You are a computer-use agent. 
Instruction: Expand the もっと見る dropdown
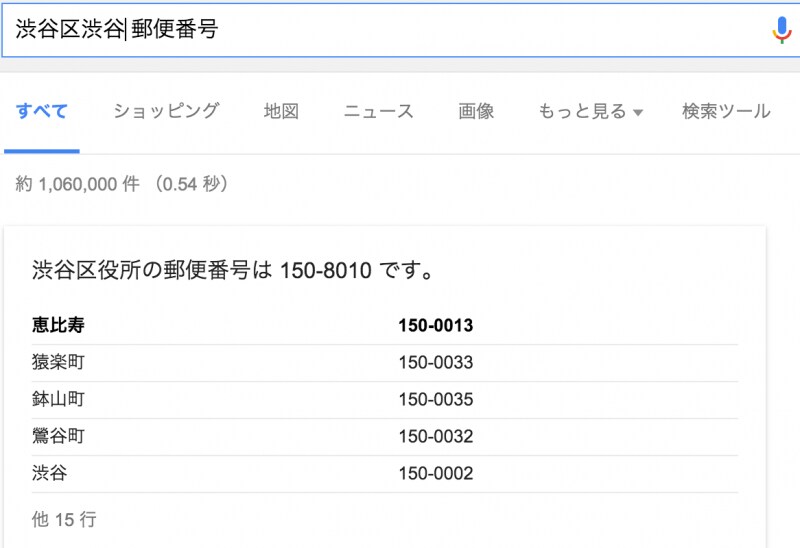pos(590,111)
